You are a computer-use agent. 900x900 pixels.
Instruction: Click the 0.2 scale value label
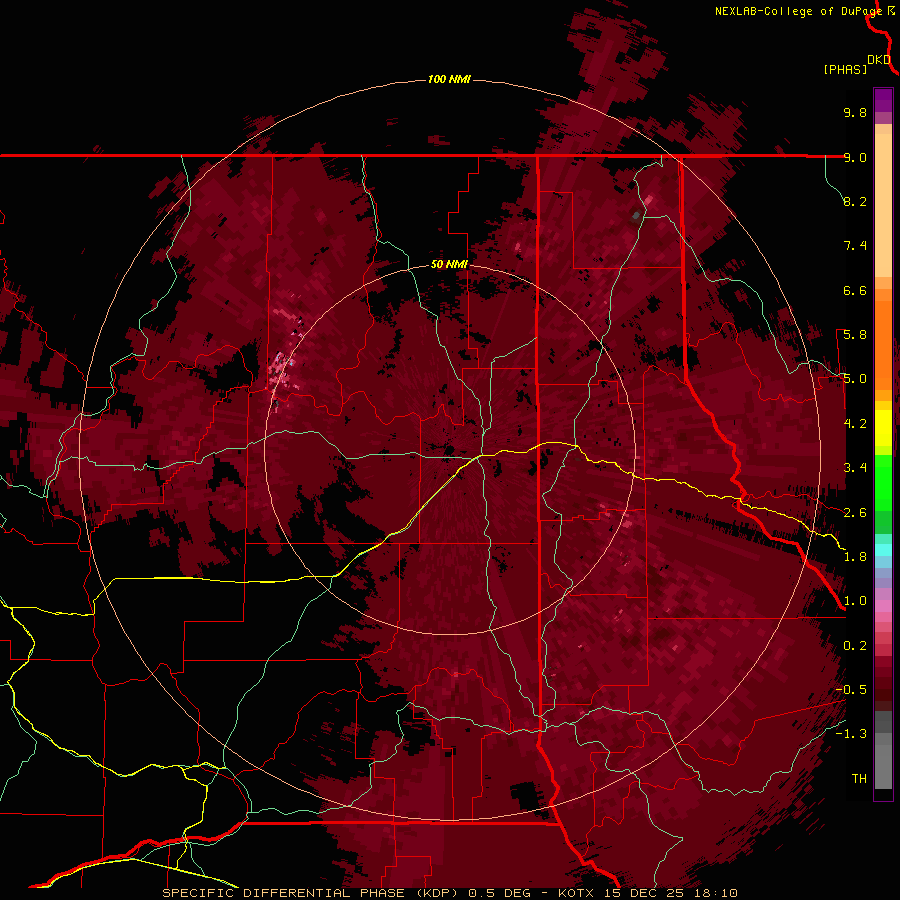coord(855,646)
